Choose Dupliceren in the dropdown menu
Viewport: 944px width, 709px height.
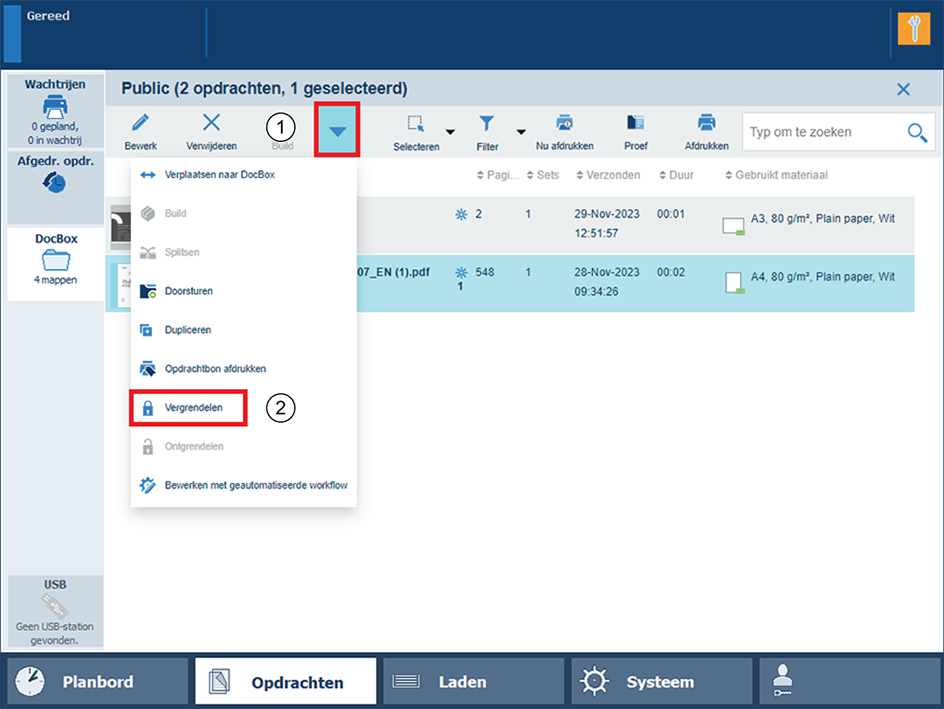pyautogui.click(x=188, y=330)
